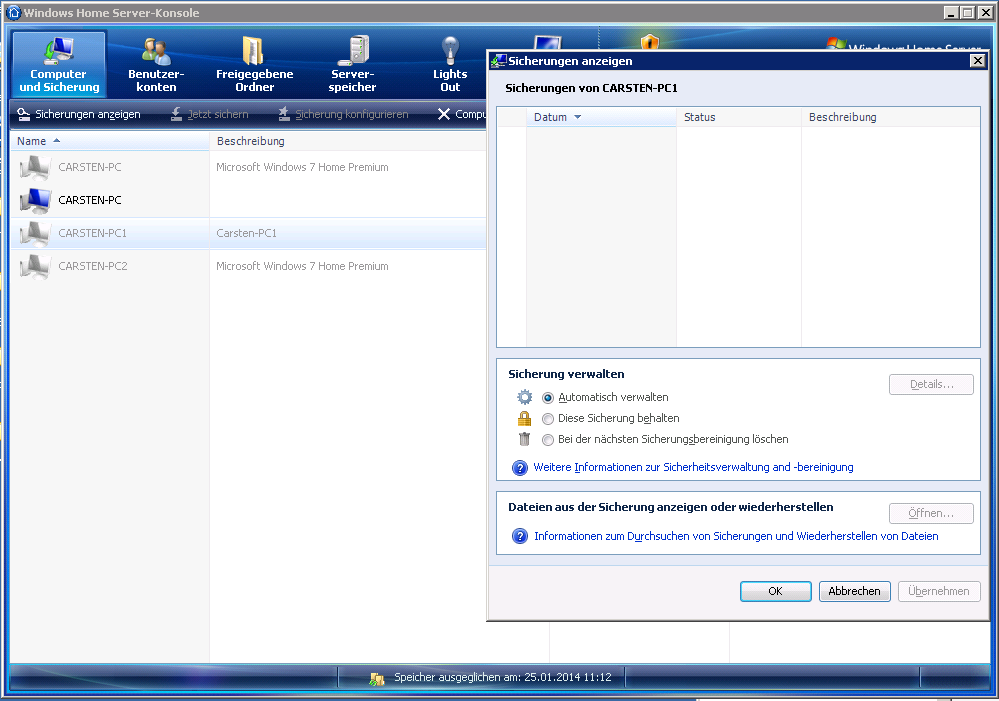Click the trash can icon in Sicherung verwalten
Viewport: 999px width, 701px height.
[x=524, y=439]
